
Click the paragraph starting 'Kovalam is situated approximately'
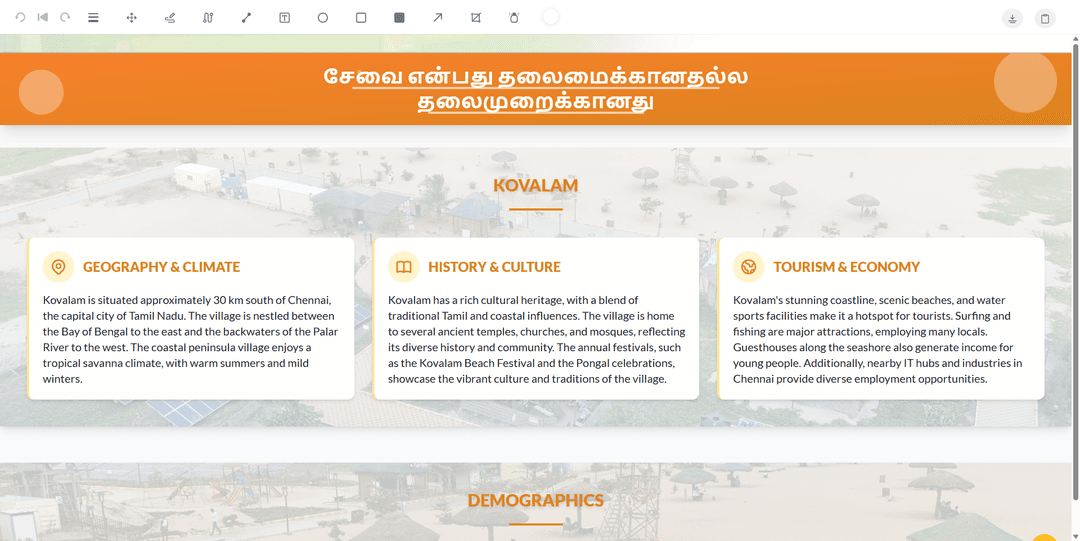(x=191, y=340)
